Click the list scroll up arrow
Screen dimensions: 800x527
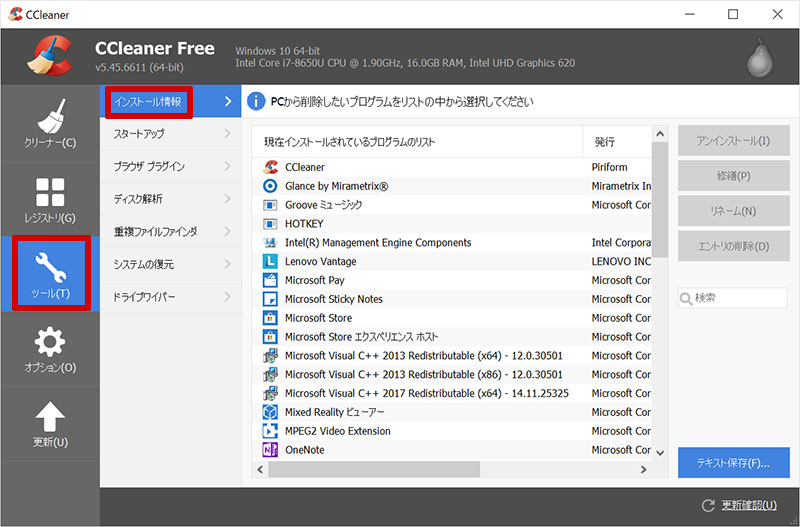click(x=660, y=134)
